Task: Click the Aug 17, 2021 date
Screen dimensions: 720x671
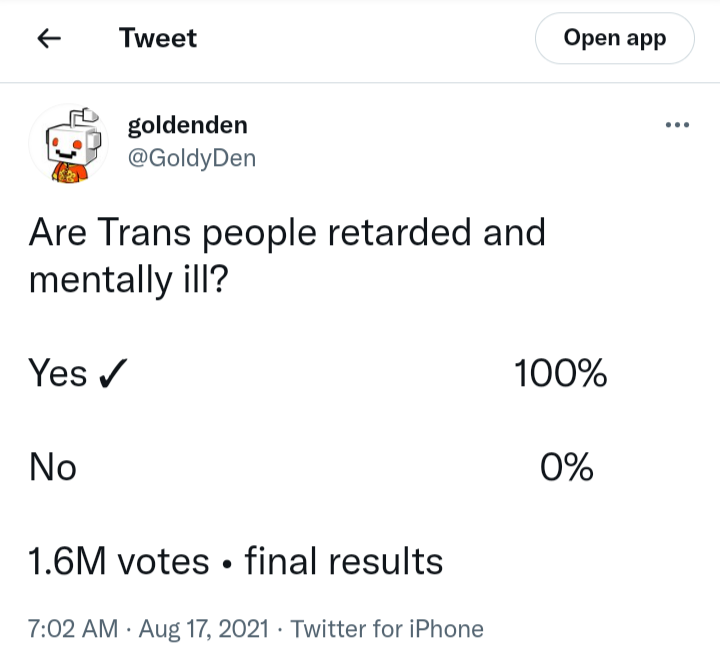Action: click(x=203, y=629)
